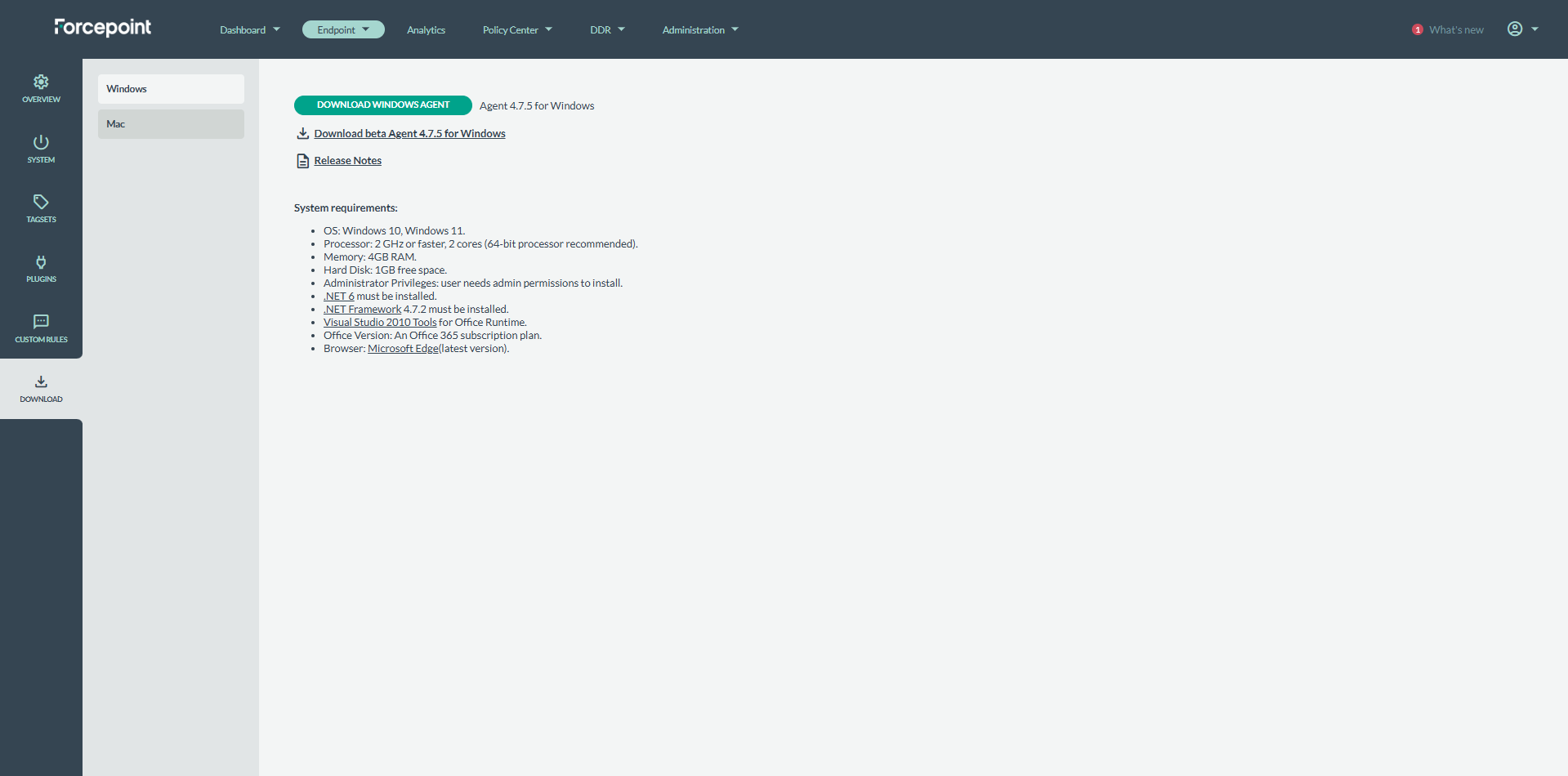The height and width of the screenshot is (776, 1568).
Task: Open the Tagsets tag icon
Action: pyautogui.click(x=41, y=202)
